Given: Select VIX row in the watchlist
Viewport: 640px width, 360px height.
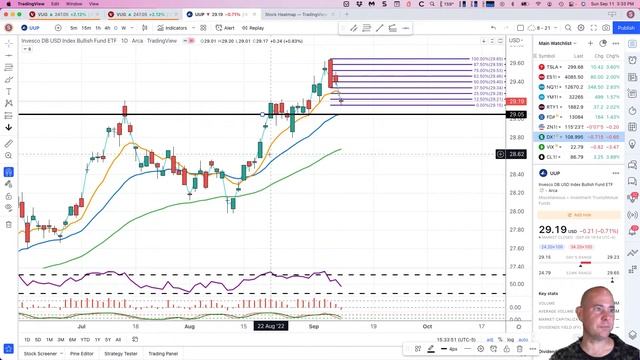Looking at the screenshot, I should 578,147.
